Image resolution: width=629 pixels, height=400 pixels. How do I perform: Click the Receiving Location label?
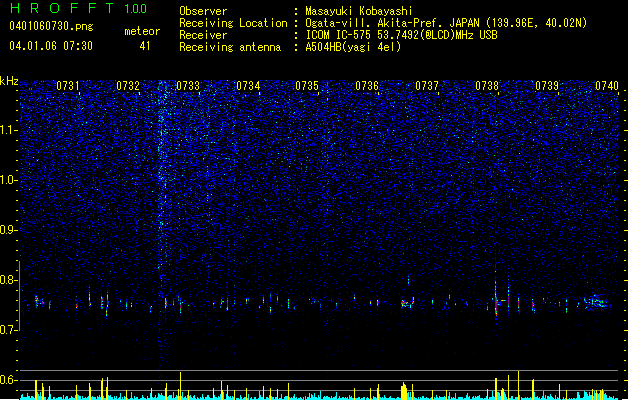pyautogui.click(x=233, y=23)
